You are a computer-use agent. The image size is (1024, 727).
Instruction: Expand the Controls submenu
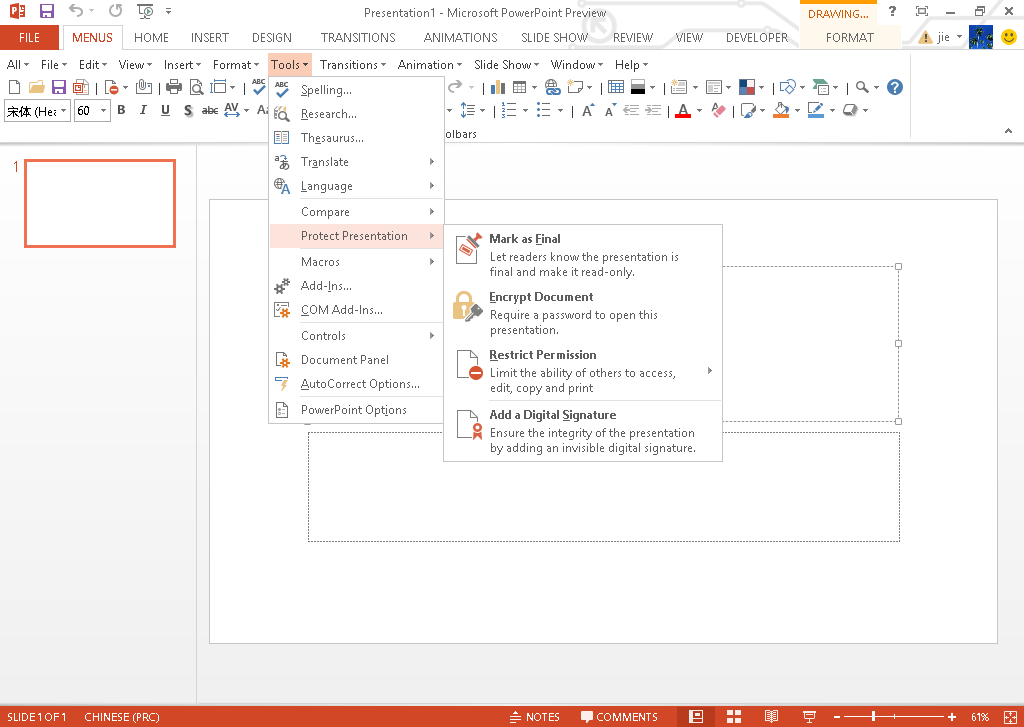click(x=356, y=335)
